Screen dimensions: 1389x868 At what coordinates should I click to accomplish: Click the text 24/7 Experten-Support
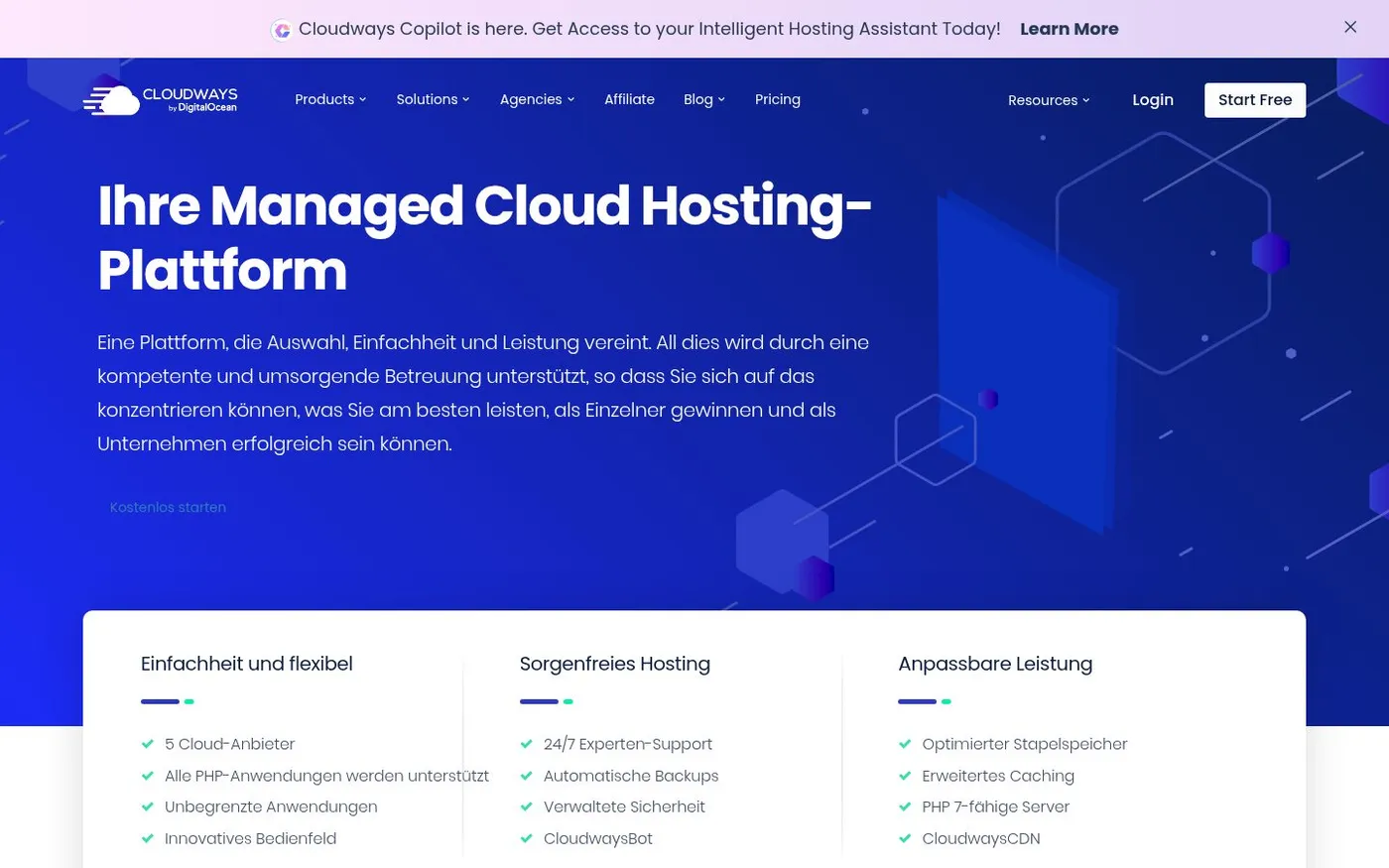click(628, 744)
